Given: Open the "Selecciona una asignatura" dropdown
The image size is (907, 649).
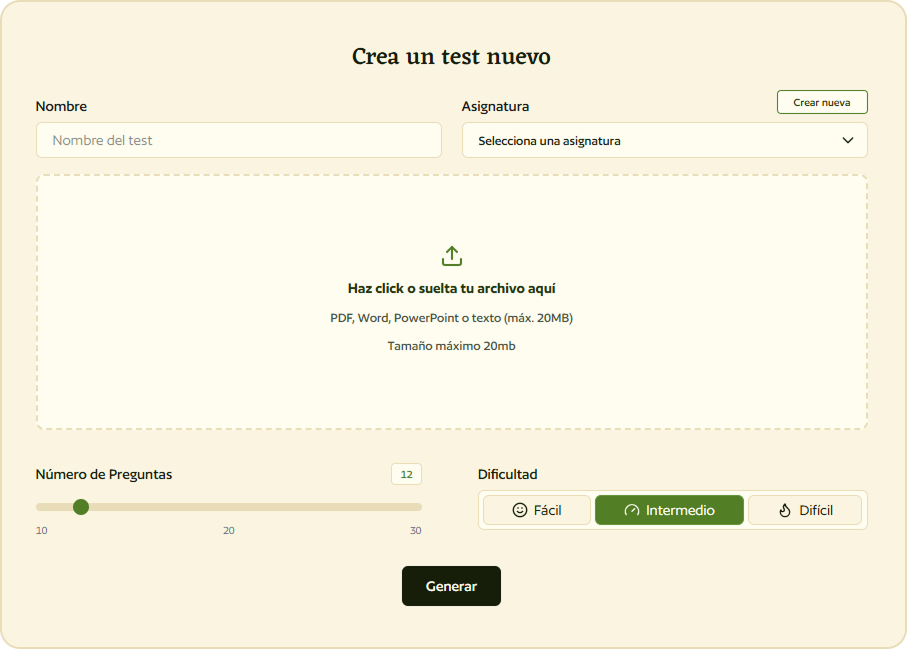Looking at the screenshot, I should click(x=664, y=140).
